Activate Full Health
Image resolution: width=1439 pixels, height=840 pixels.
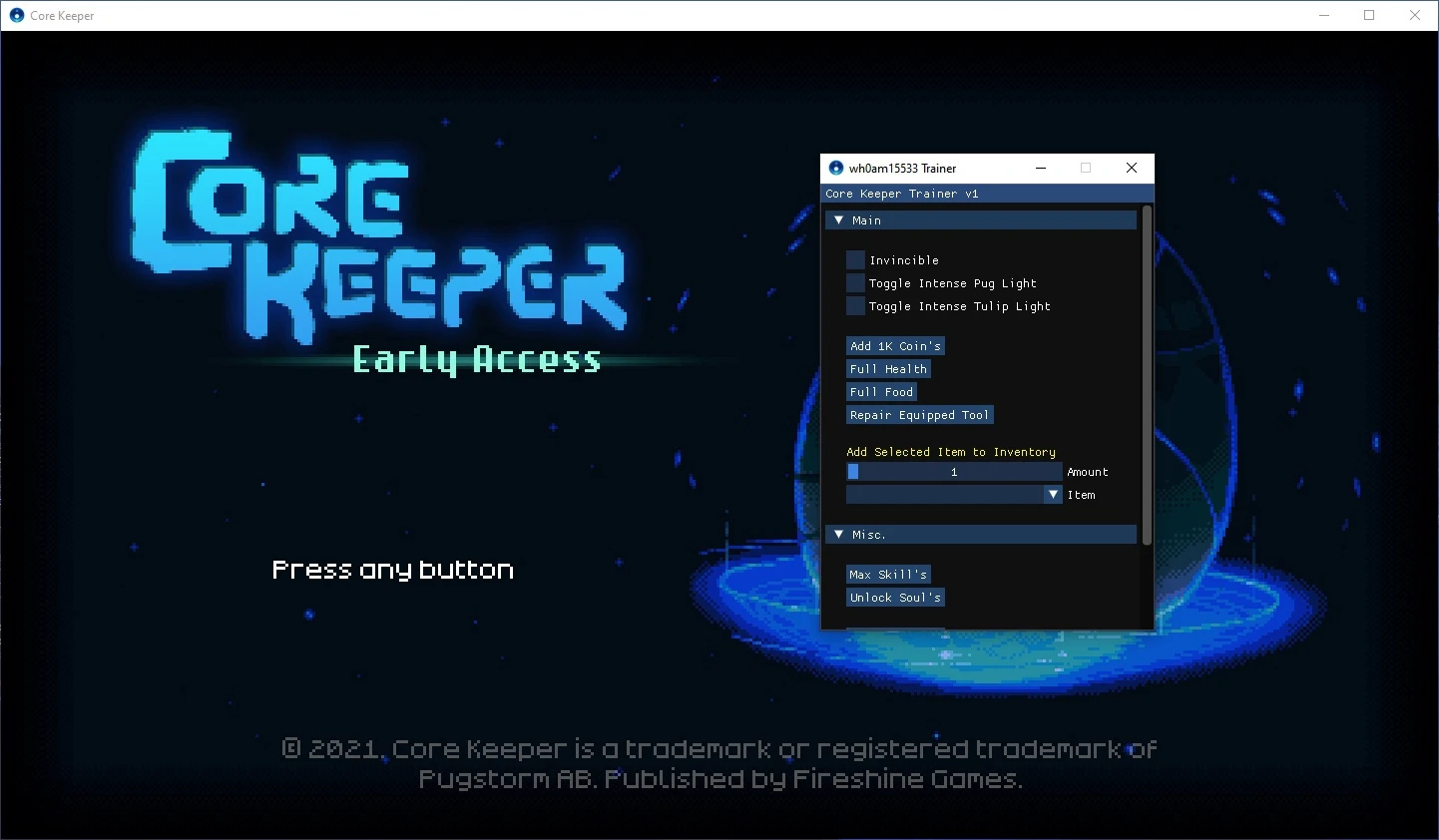click(x=888, y=368)
